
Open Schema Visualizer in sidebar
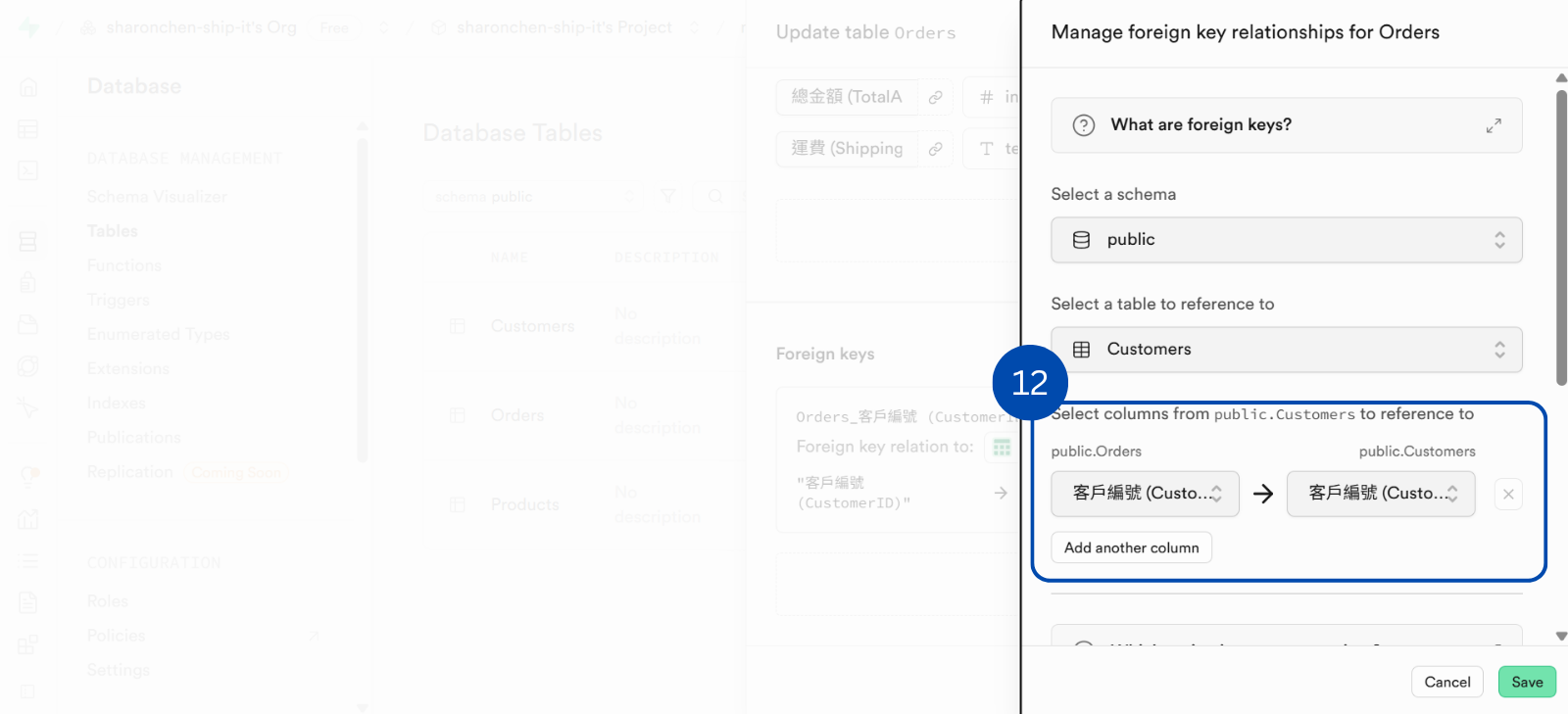click(157, 197)
